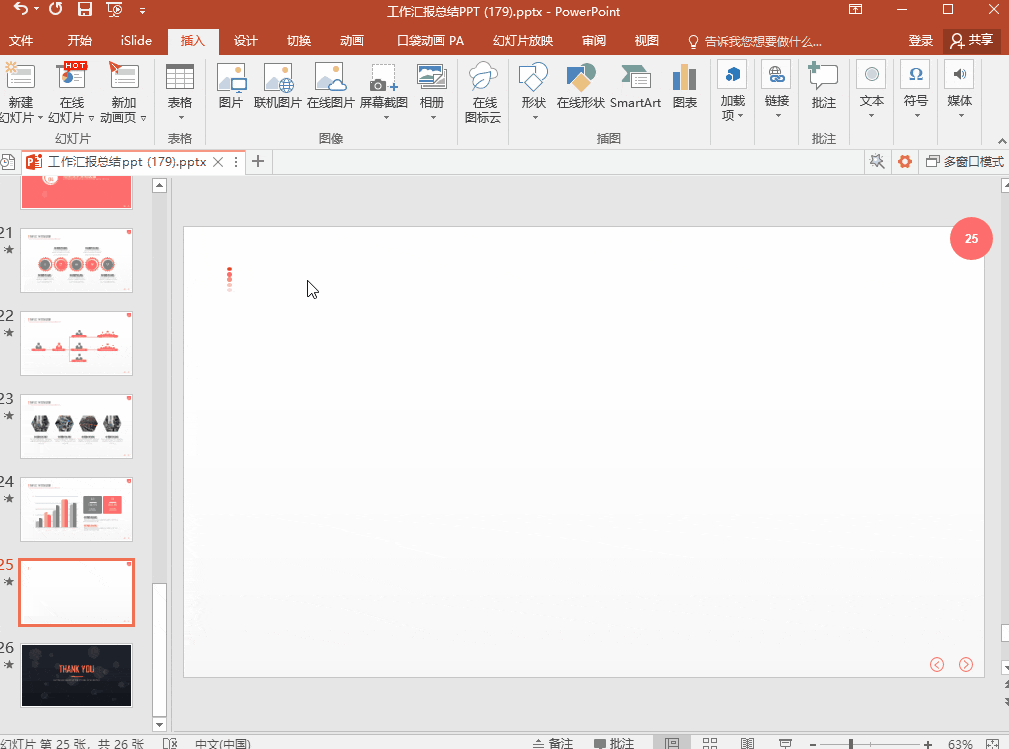
Task: Switch to the 审阅 tab
Action: pos(594,41)
